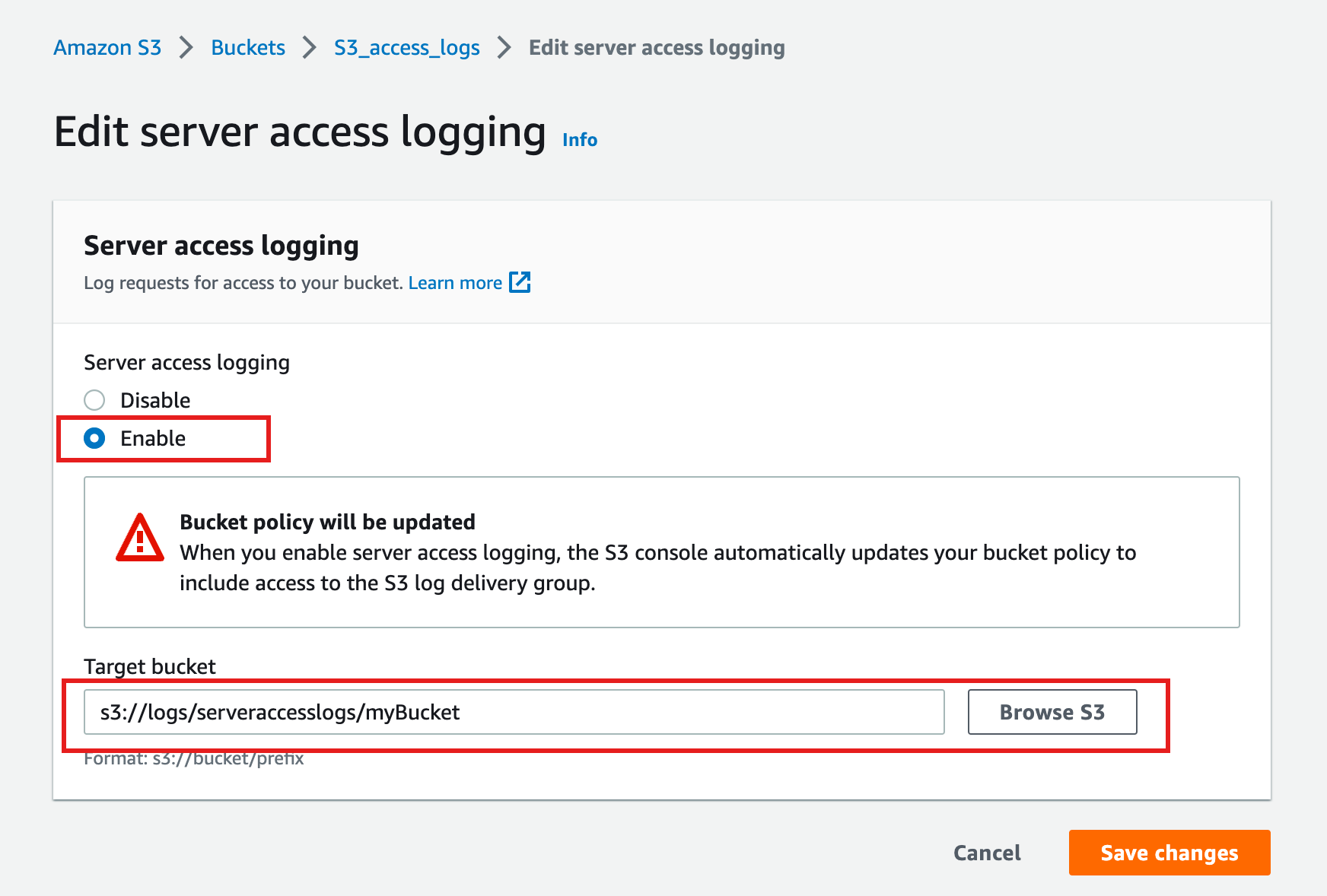Navigate to the S3_access_logs bucket breadcrumb

[x=407, y=48]
